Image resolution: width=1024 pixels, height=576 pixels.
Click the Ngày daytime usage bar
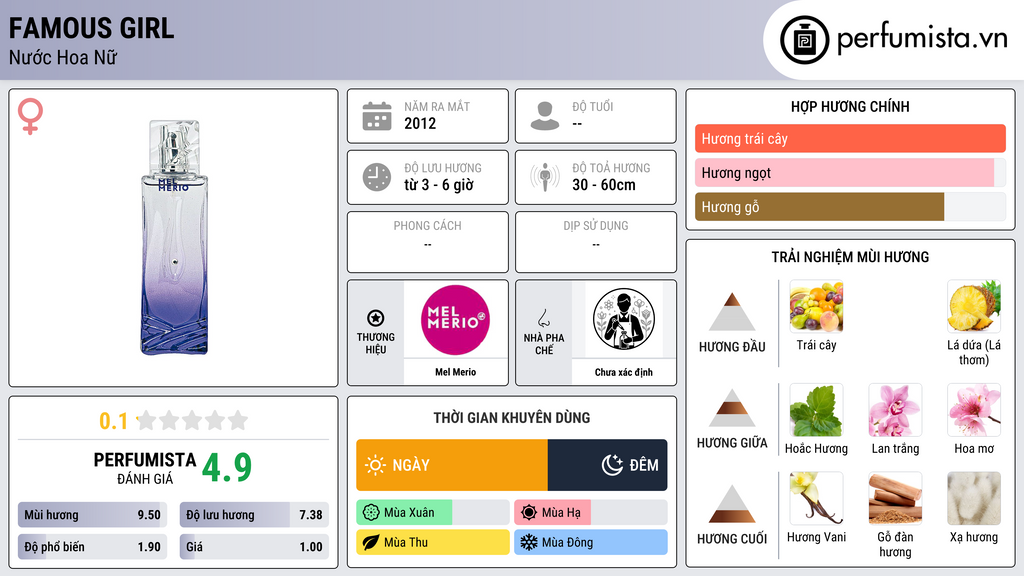tap(452, 465)
